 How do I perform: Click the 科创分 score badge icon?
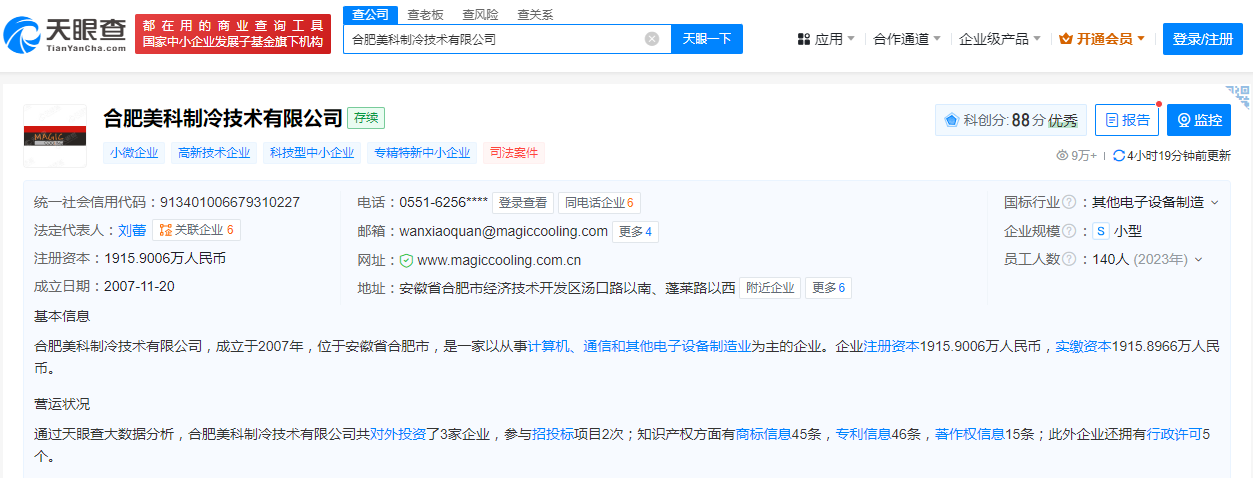pyautogui.click(x=951, y=120)
